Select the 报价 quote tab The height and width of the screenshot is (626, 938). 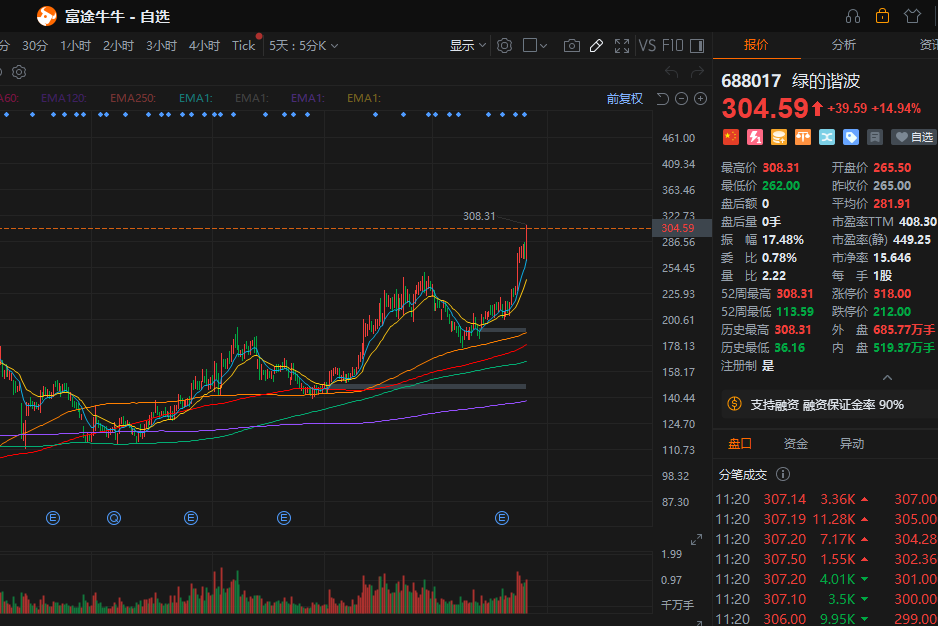point(756,45)
